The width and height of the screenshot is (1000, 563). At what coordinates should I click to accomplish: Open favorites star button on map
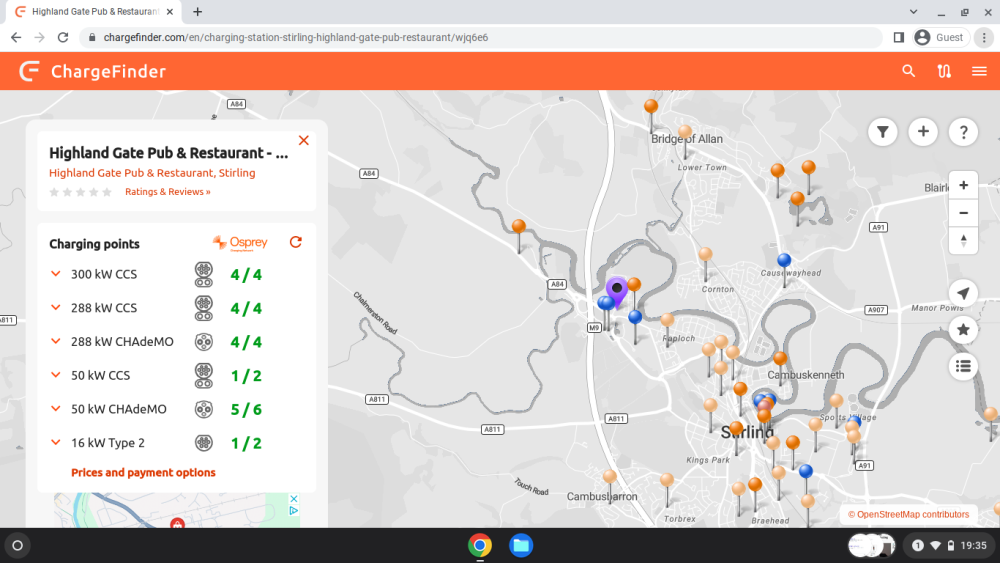pyautogui.click(x=963, y=330)
